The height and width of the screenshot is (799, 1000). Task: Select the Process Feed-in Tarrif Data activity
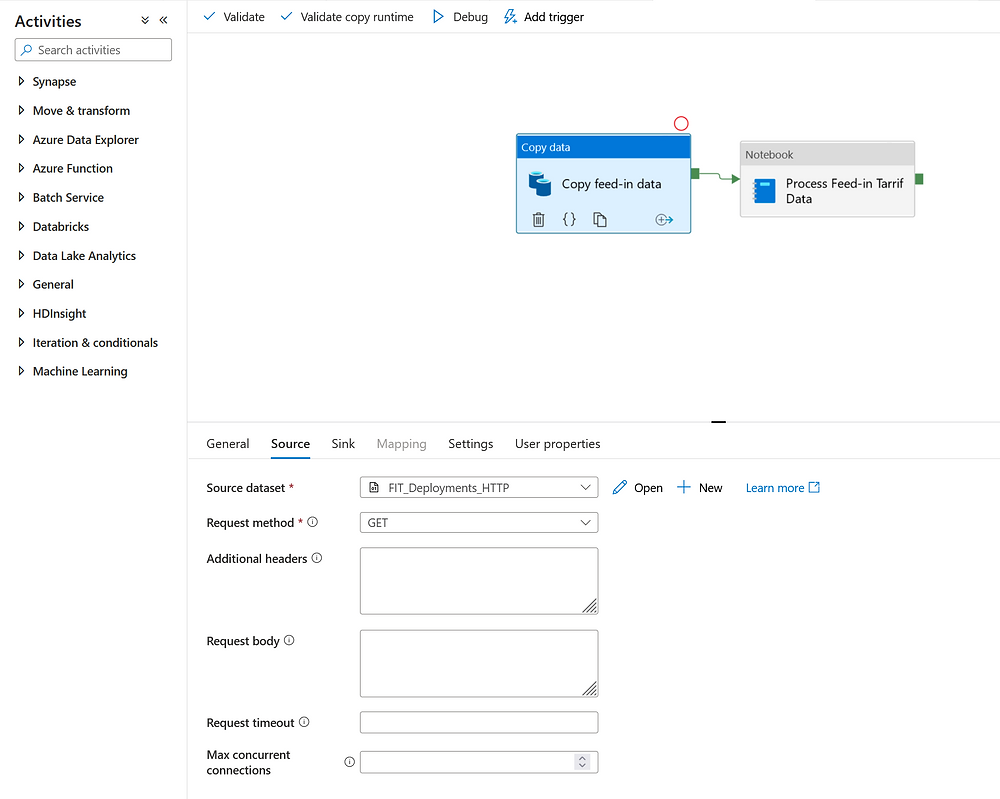[827, 179]
